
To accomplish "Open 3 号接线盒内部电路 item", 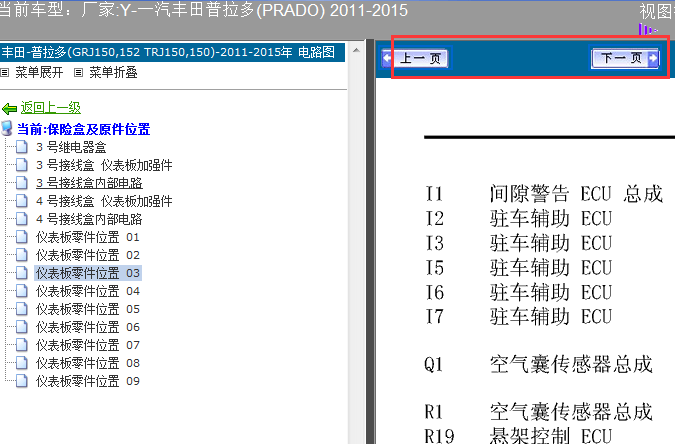I will (89, 183).
